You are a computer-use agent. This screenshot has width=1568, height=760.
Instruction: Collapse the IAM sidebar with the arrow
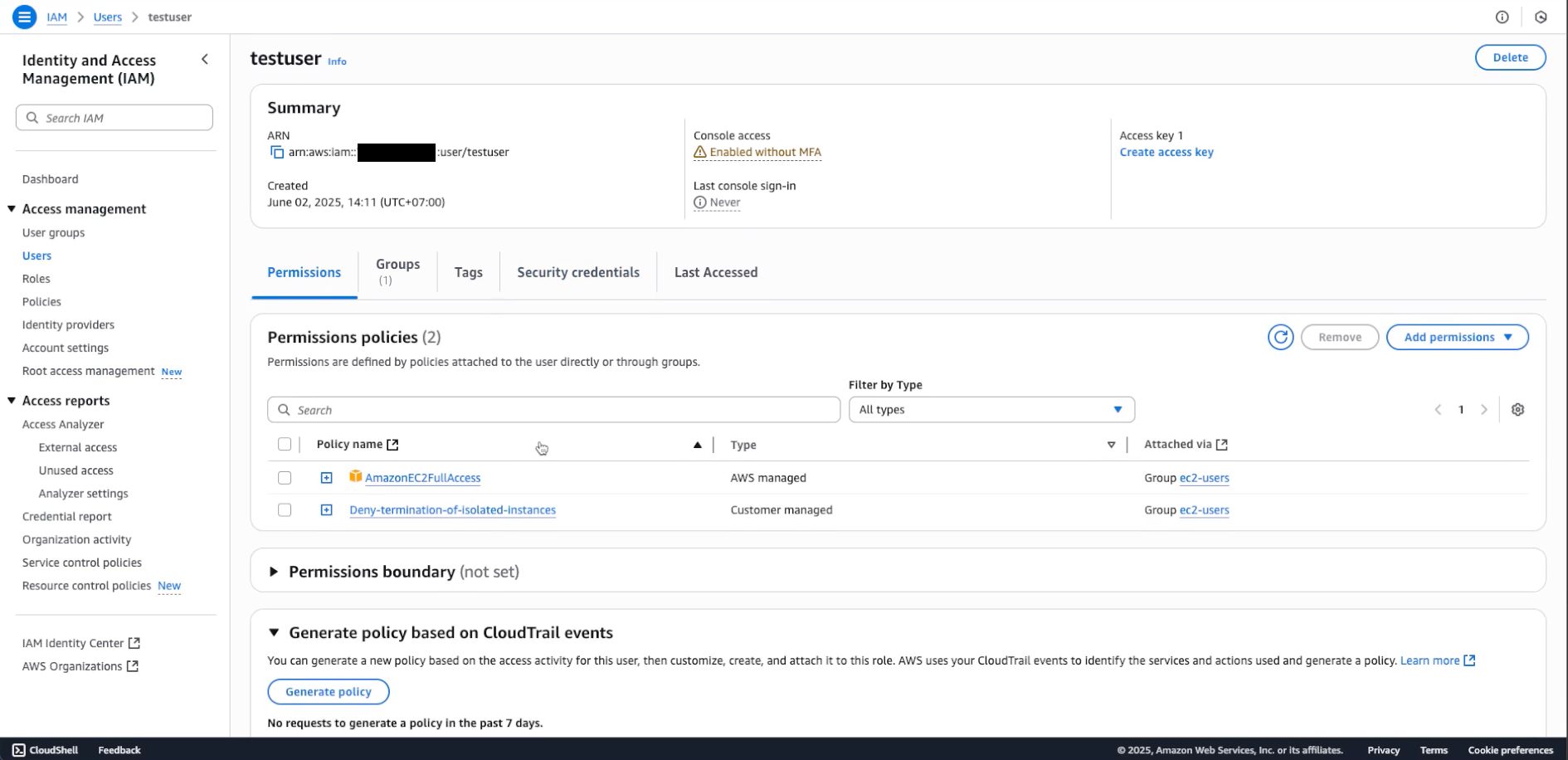(205, 60)
